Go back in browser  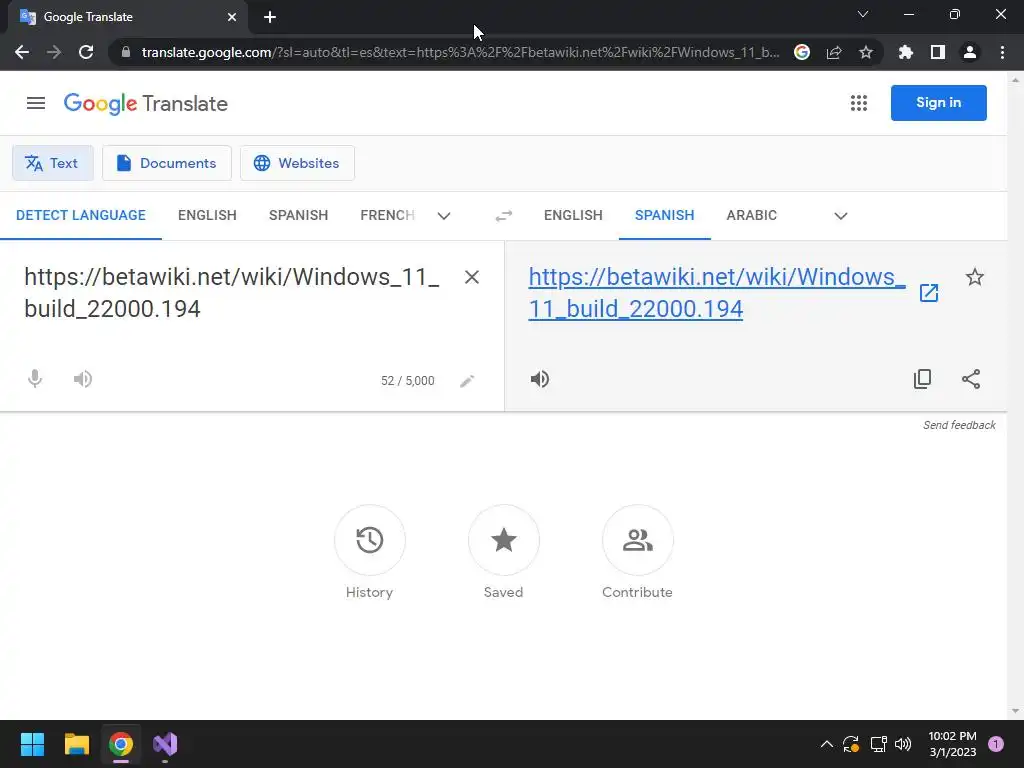(22, 52)
